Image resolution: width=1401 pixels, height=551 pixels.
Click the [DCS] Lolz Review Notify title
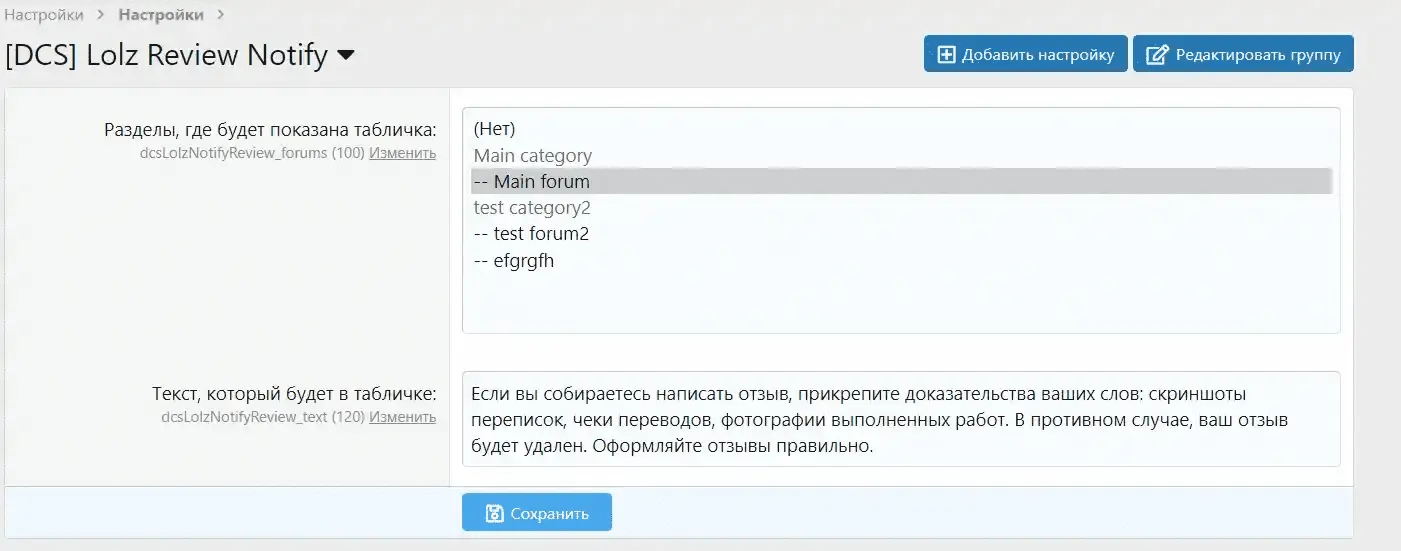pyautogui.click(x=167, y=56)
